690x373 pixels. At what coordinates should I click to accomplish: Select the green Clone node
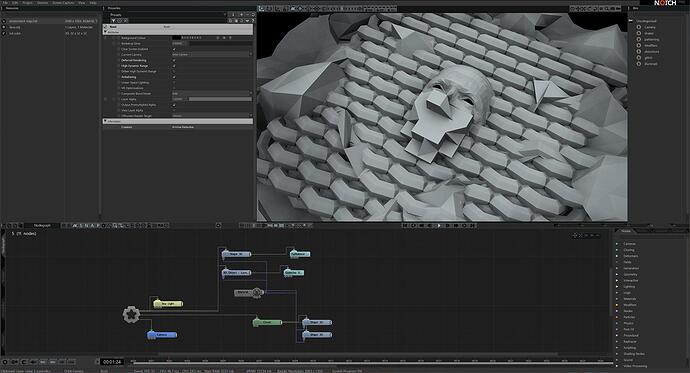click(x=267, y=322)
